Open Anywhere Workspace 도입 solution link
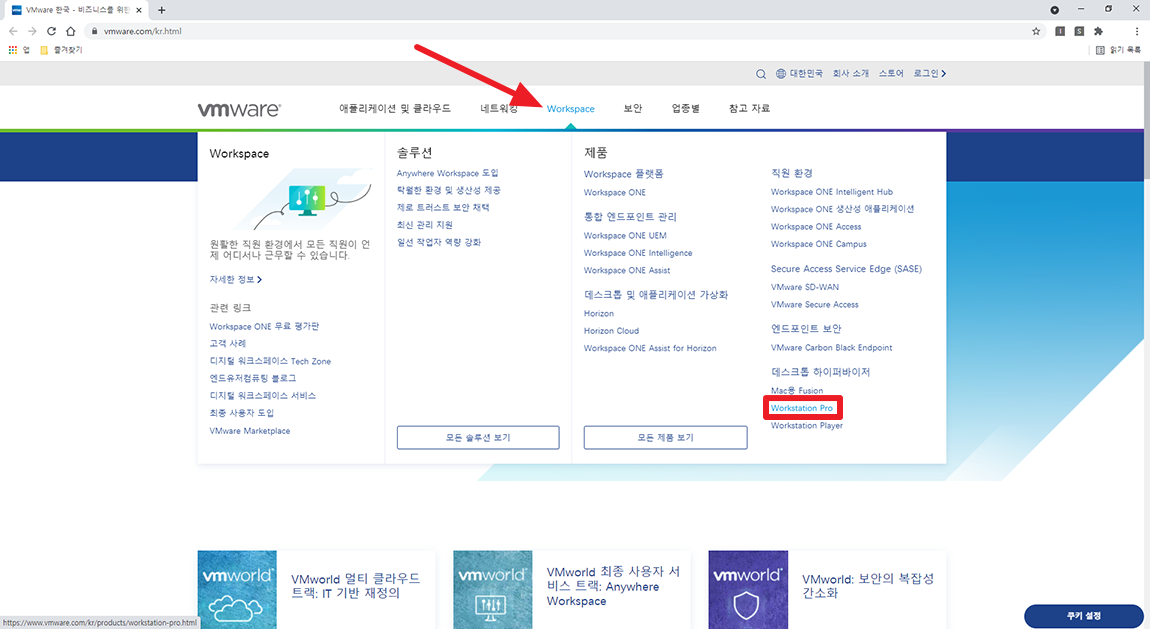The image size is (1150, 629). pyautogui.click(x=447, y=173)
